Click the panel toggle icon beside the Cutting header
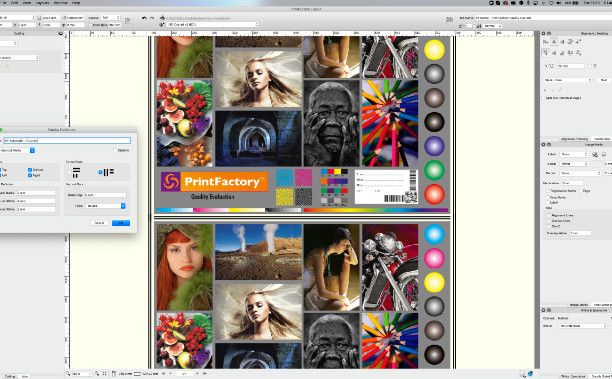 point(60,34)
